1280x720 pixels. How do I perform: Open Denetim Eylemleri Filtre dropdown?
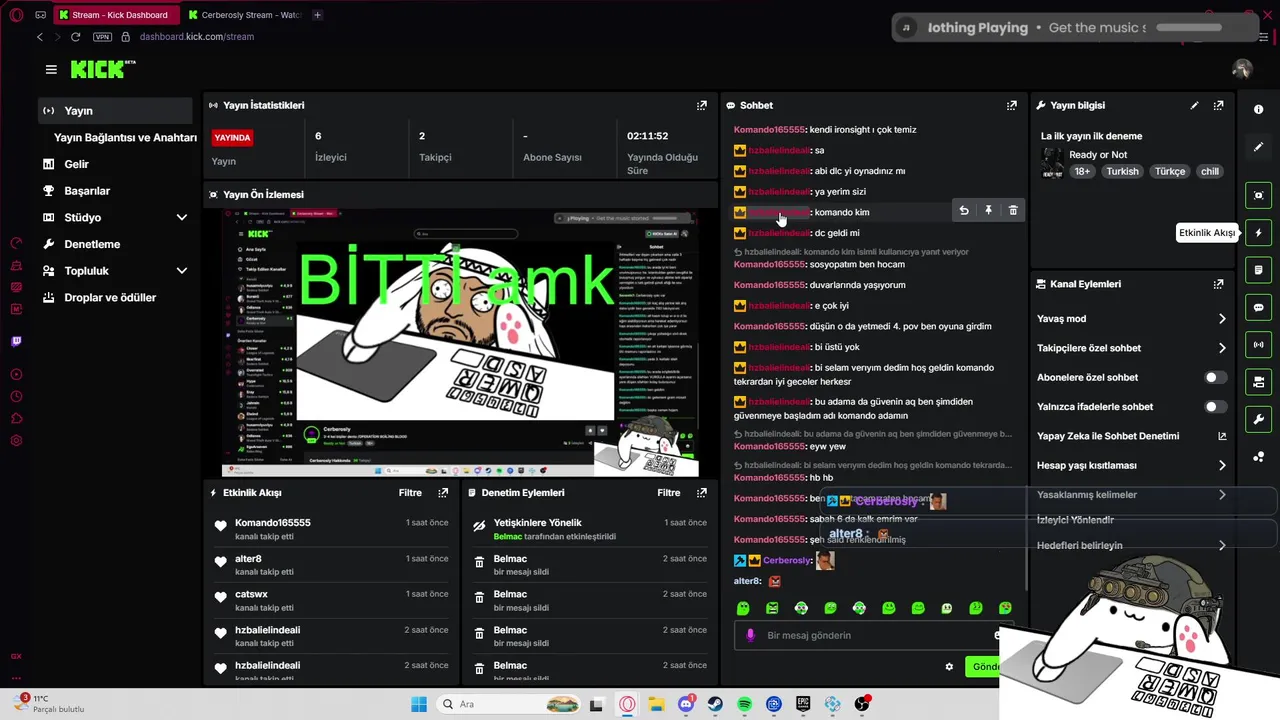(x=669, y=493)
